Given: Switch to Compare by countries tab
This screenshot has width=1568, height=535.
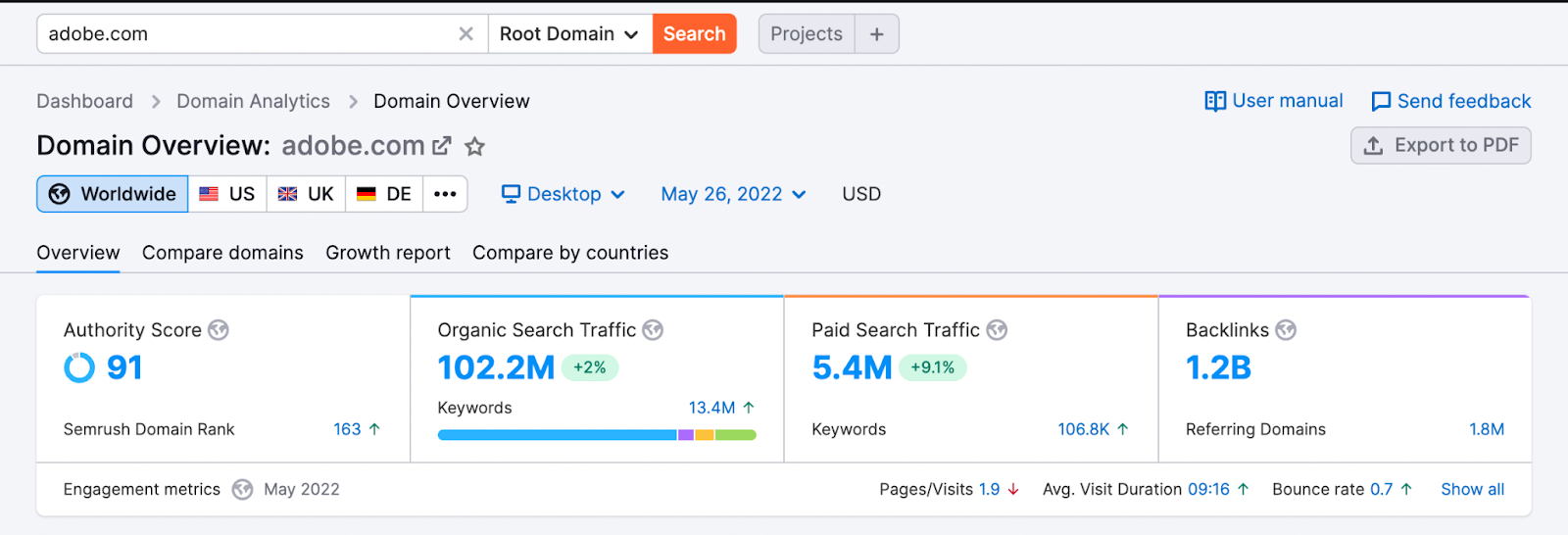Looking at the screenshot, I should [570, 253].
